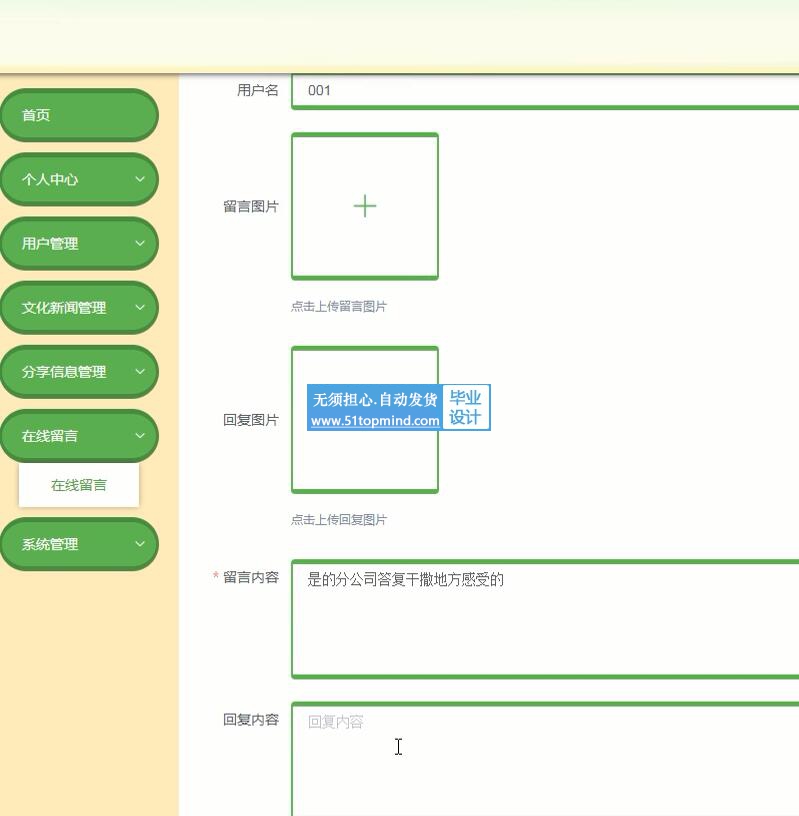This screenshot has width=799, height=816.
Task: Expand the 个人中心 chevron arrow
Action: click(x=140, y=179)
